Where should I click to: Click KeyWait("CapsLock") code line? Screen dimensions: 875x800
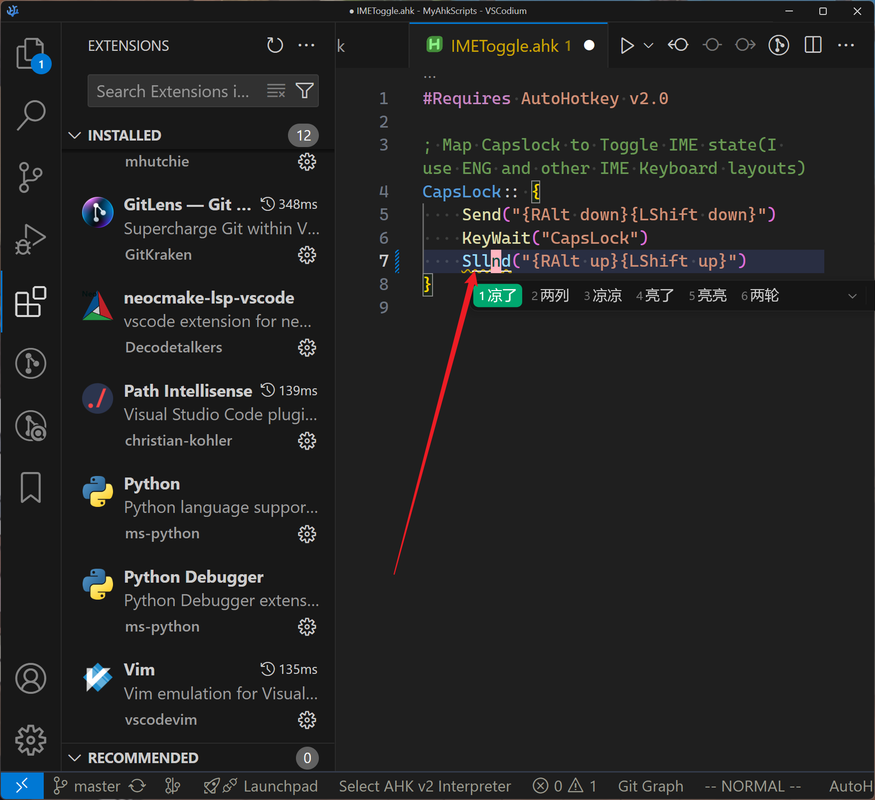pyautogui.click(x=555, y=238)
